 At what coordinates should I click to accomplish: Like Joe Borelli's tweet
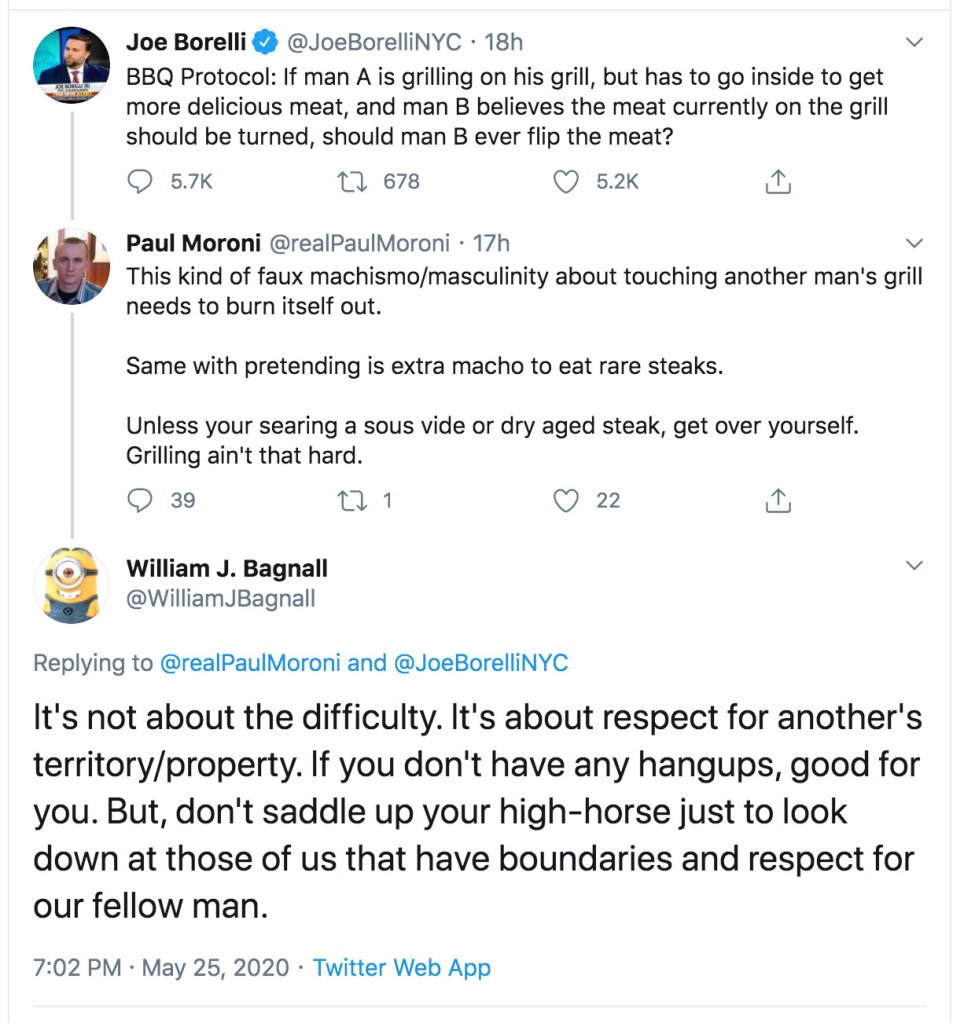(x=567, y=182)
